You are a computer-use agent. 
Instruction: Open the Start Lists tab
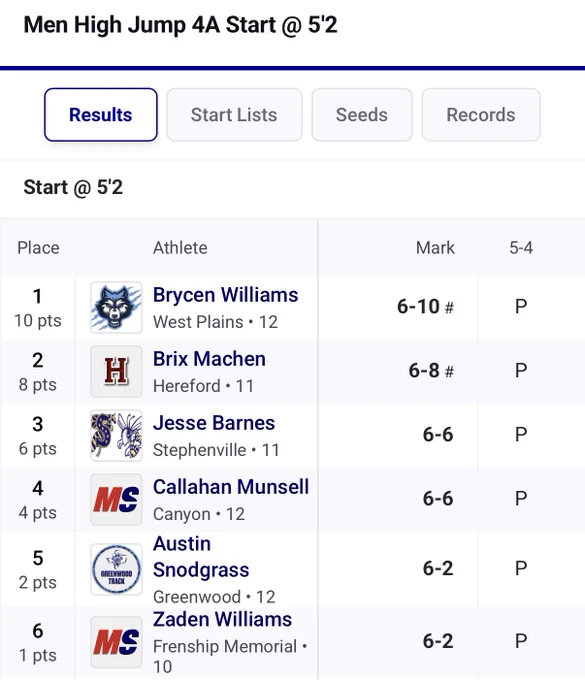click(234, 115)
